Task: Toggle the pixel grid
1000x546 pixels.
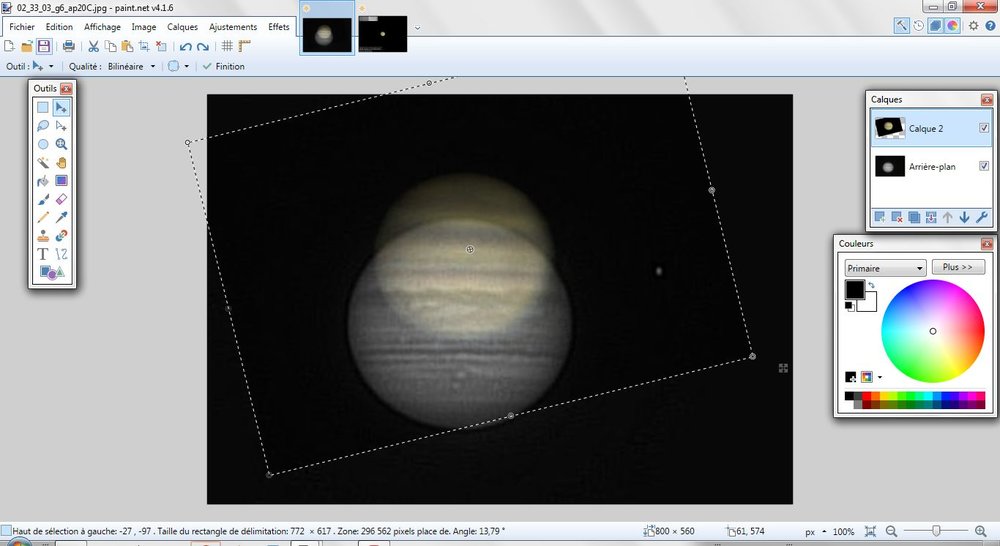Action: [x=227, y=46]
